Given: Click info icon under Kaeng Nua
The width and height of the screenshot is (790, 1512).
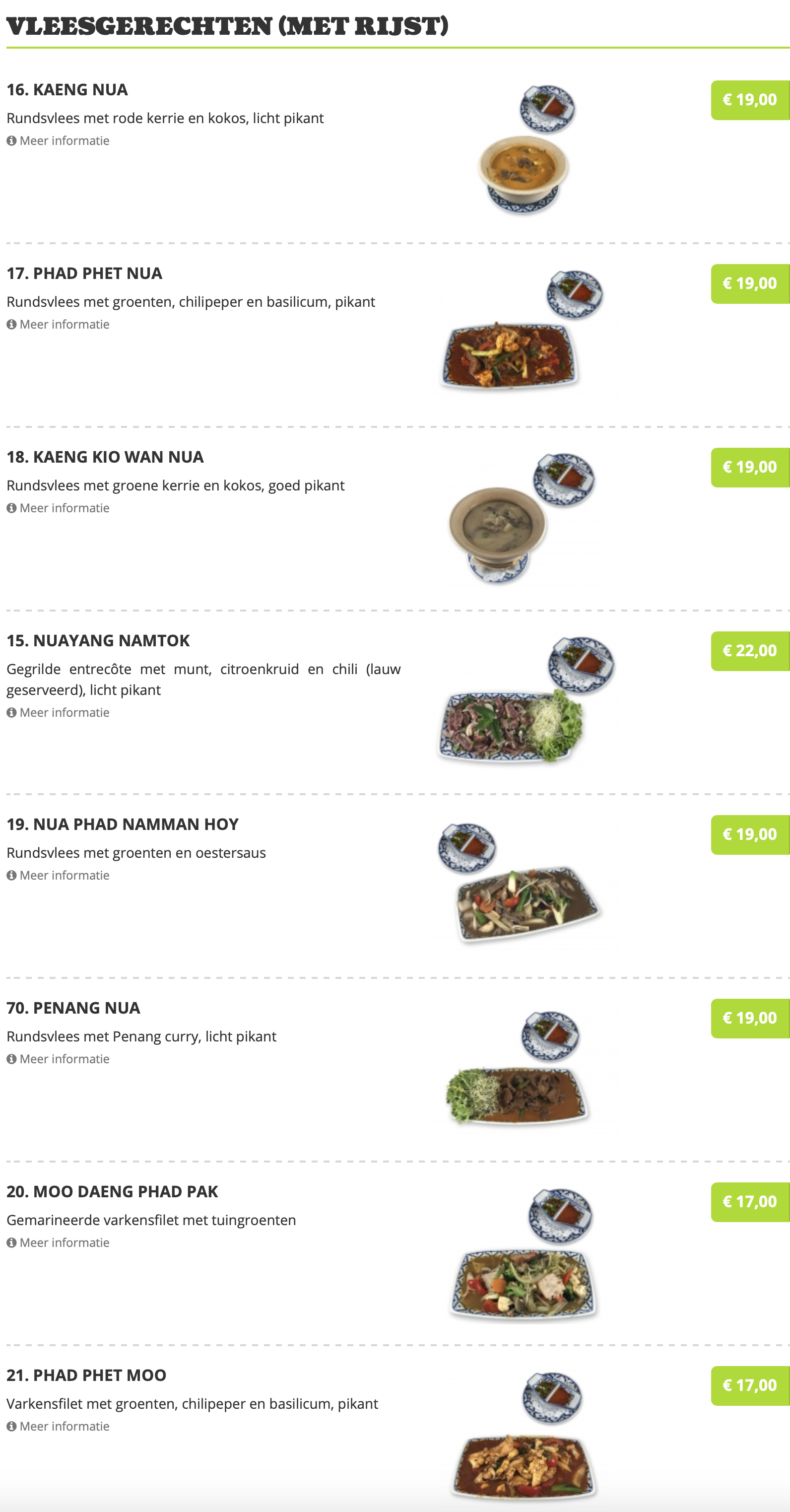Looking at the screenshot, I should (x=11, y=141).
